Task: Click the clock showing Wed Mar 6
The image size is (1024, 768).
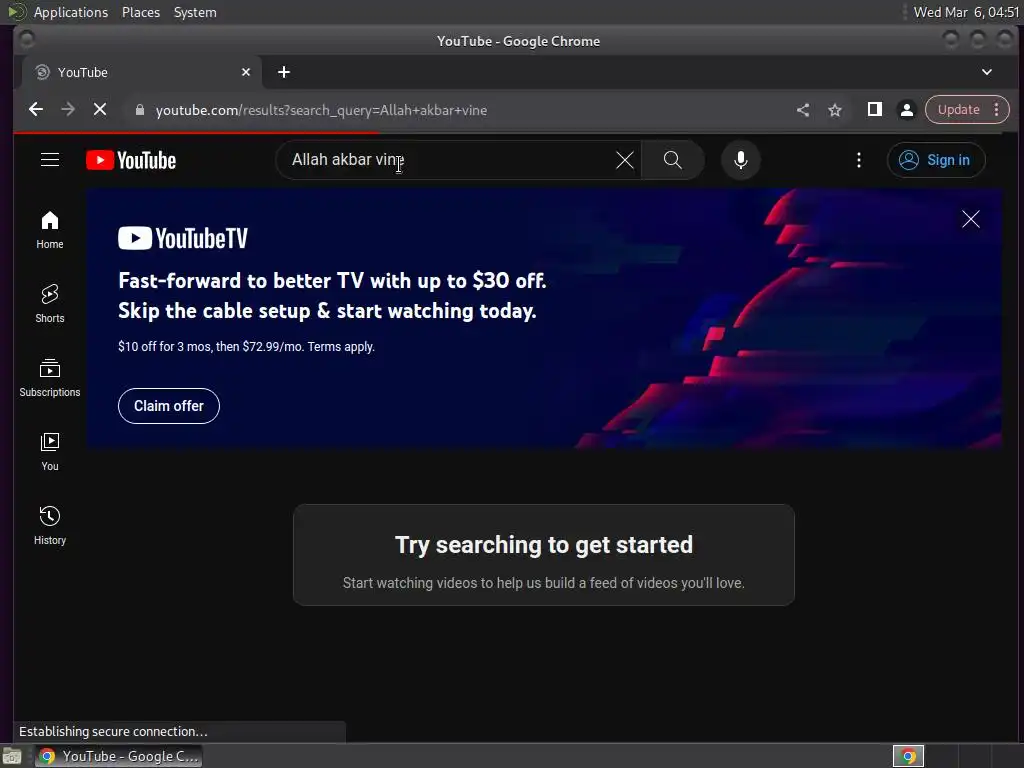Action: point(966,12)
